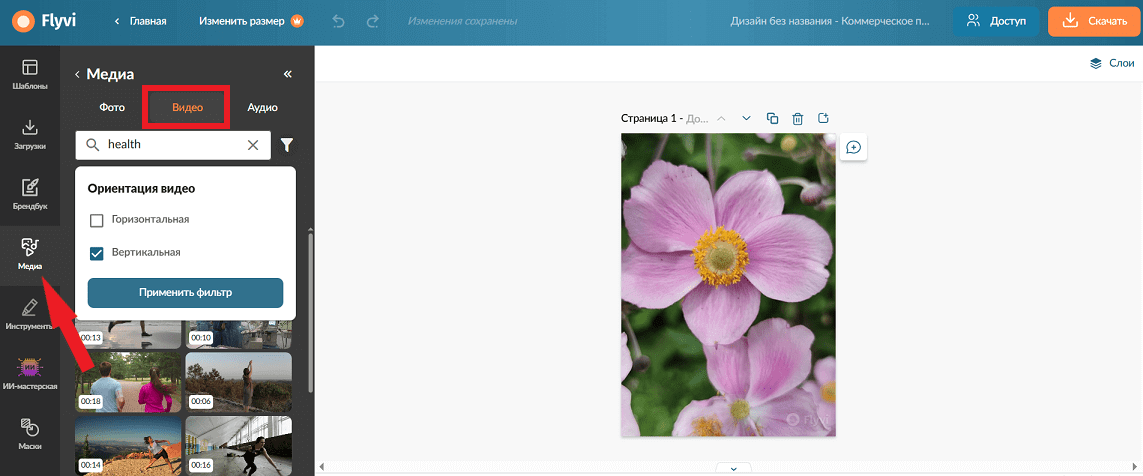This screenshot has width=1143, height=476.
Task: Collapse the Медиа panel with double chevron
Action: (x=287, y=74)
